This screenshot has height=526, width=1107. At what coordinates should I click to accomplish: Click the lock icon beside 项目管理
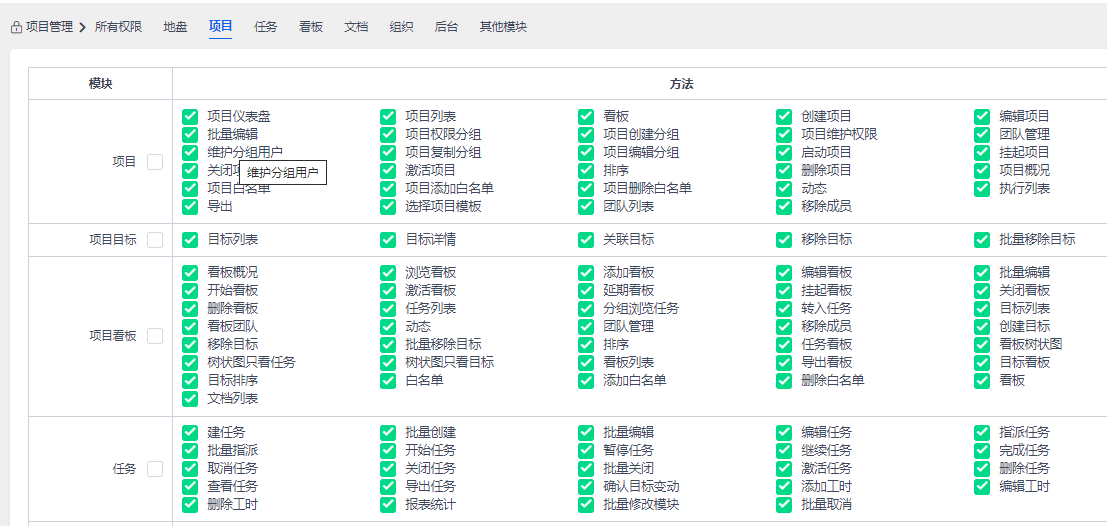[16, 27]
